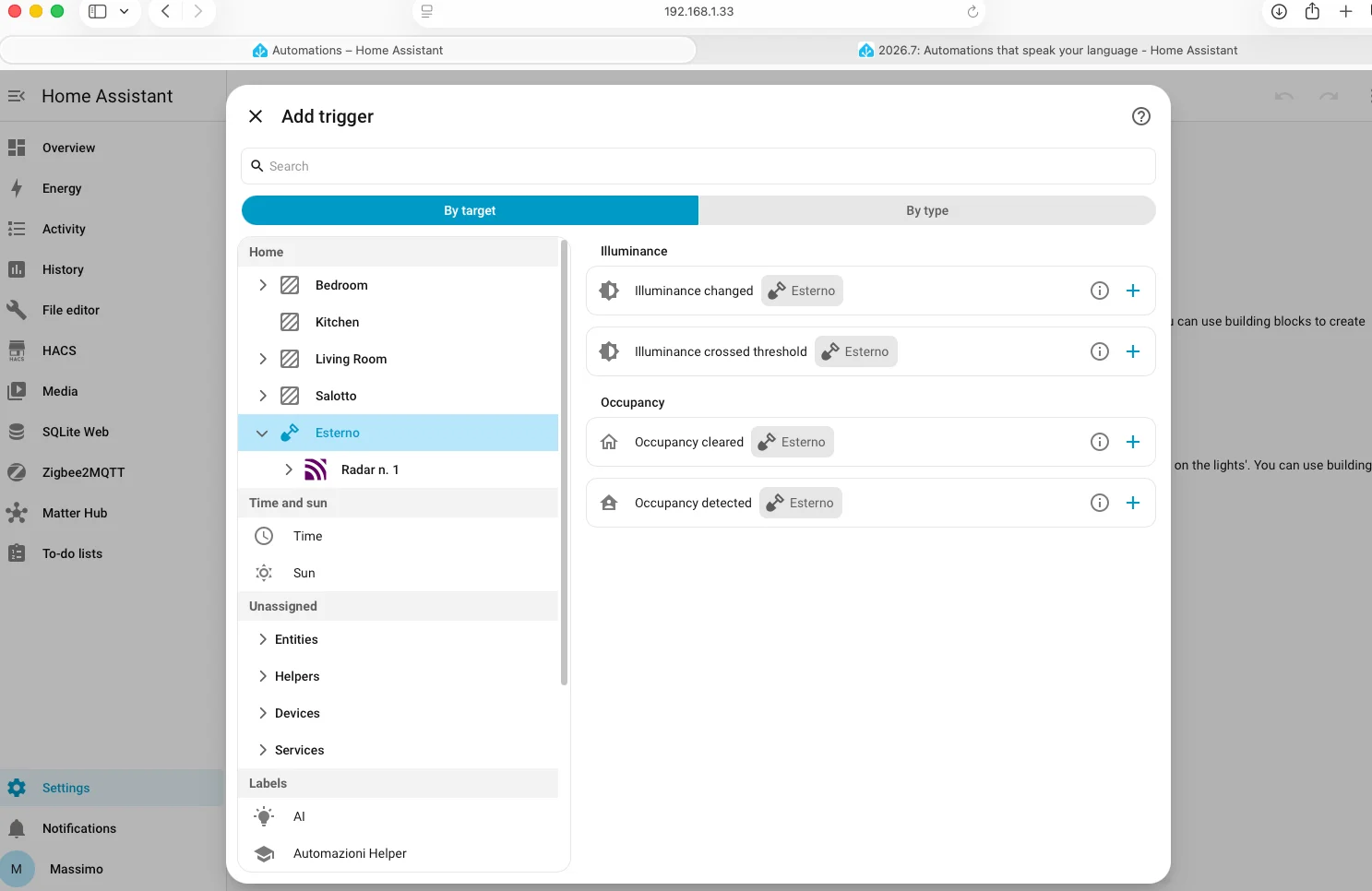
Task: Expand the Helpers group
Action: pos(262,676)
